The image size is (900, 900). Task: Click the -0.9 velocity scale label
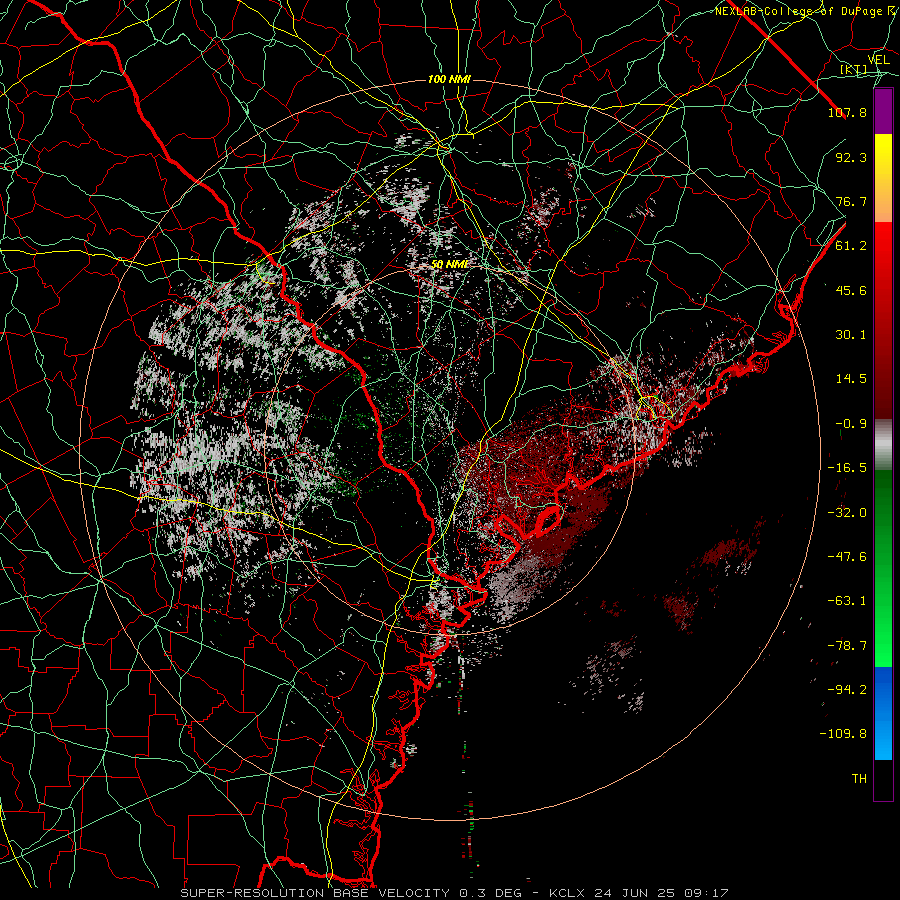851,424
